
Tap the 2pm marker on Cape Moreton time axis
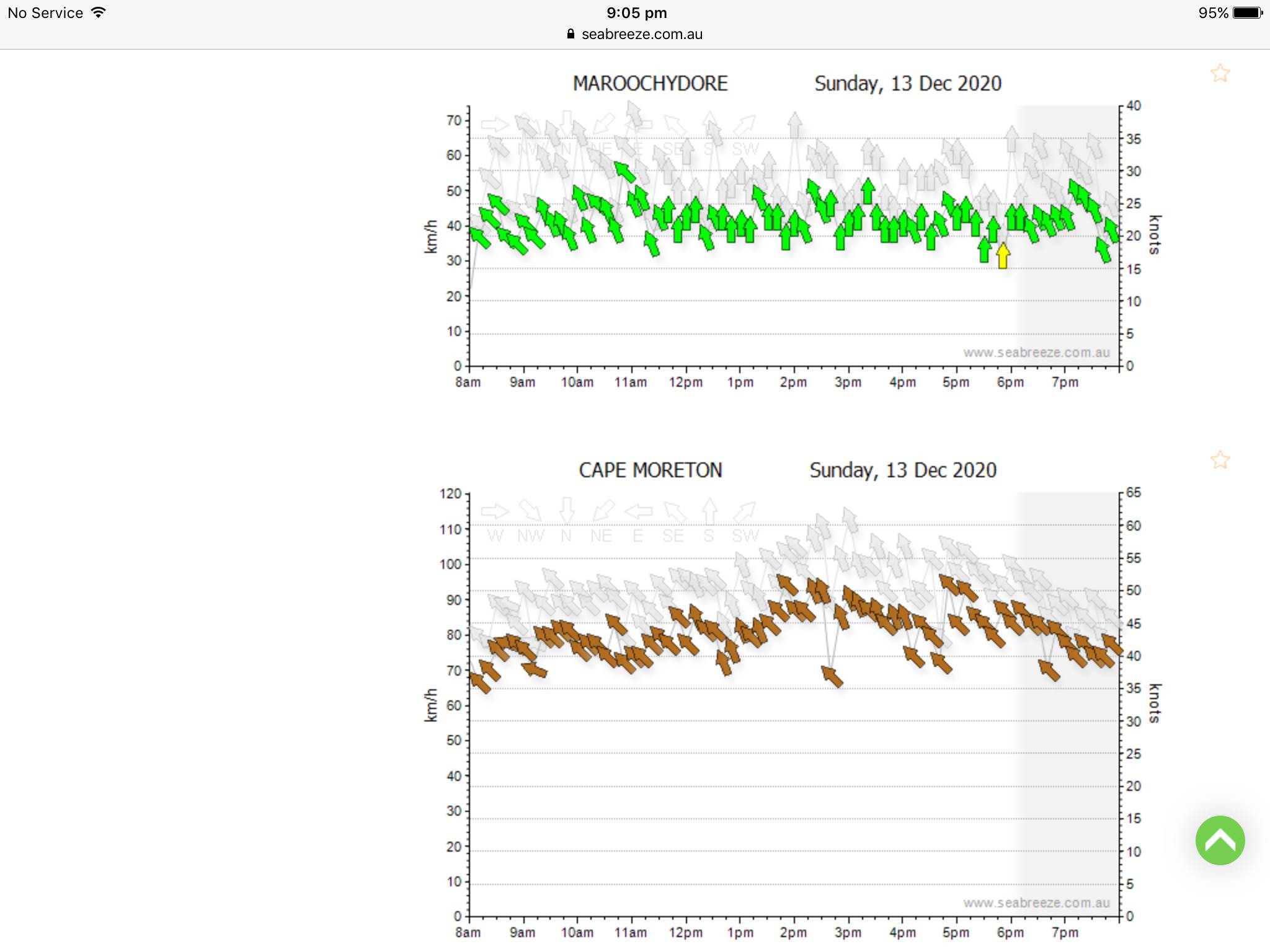[x=793, y=933]
